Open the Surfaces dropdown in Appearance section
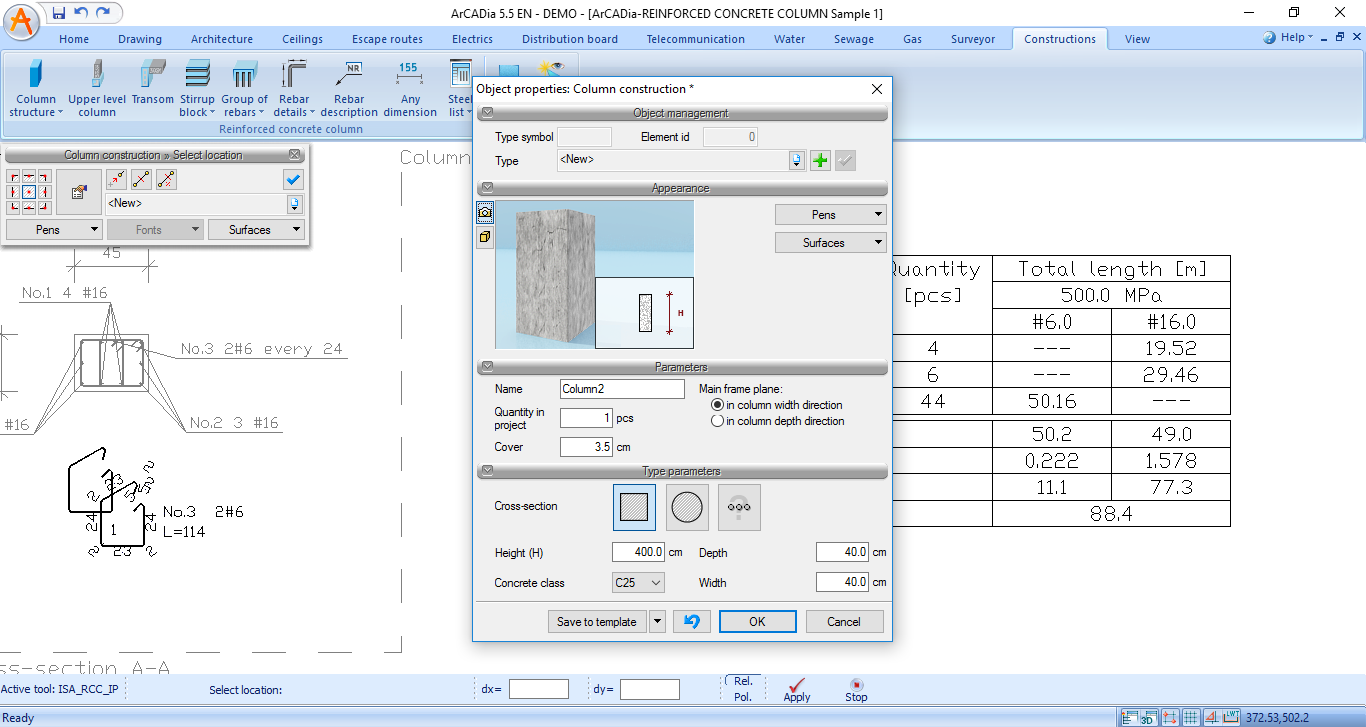The image size is (1366, 727). tap(830, 243)
